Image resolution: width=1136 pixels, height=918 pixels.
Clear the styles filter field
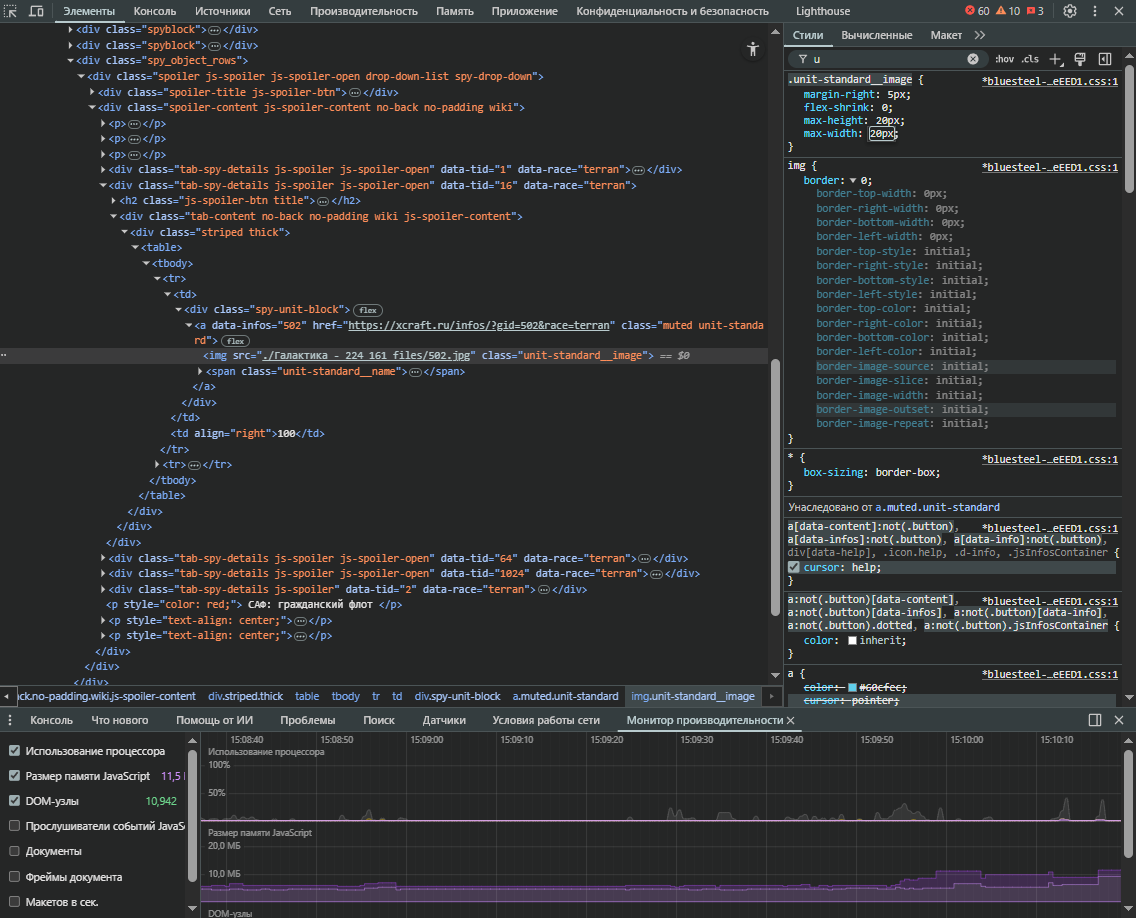pos(972,59)
